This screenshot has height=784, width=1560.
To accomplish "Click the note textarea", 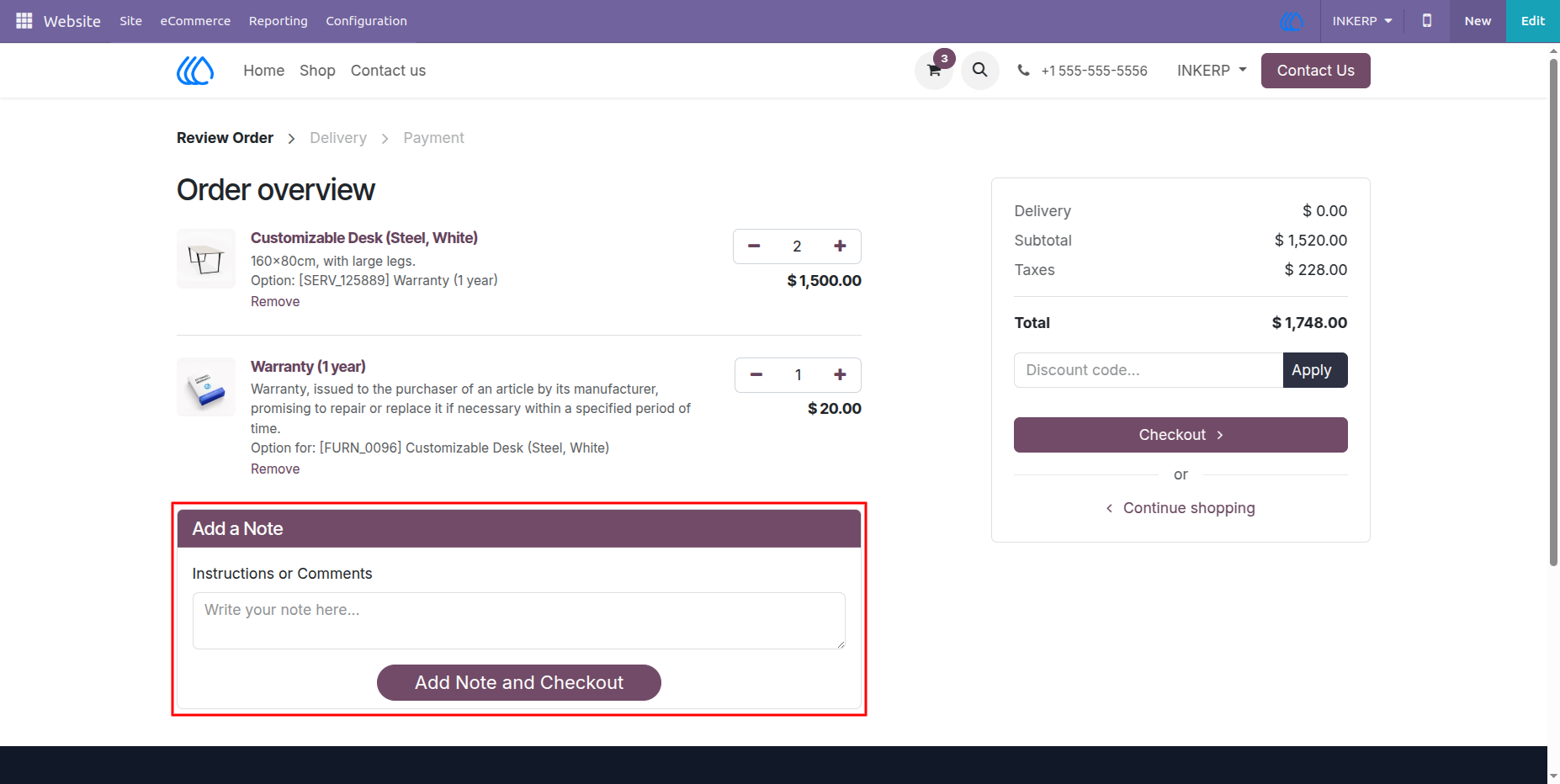I will 519,621.
